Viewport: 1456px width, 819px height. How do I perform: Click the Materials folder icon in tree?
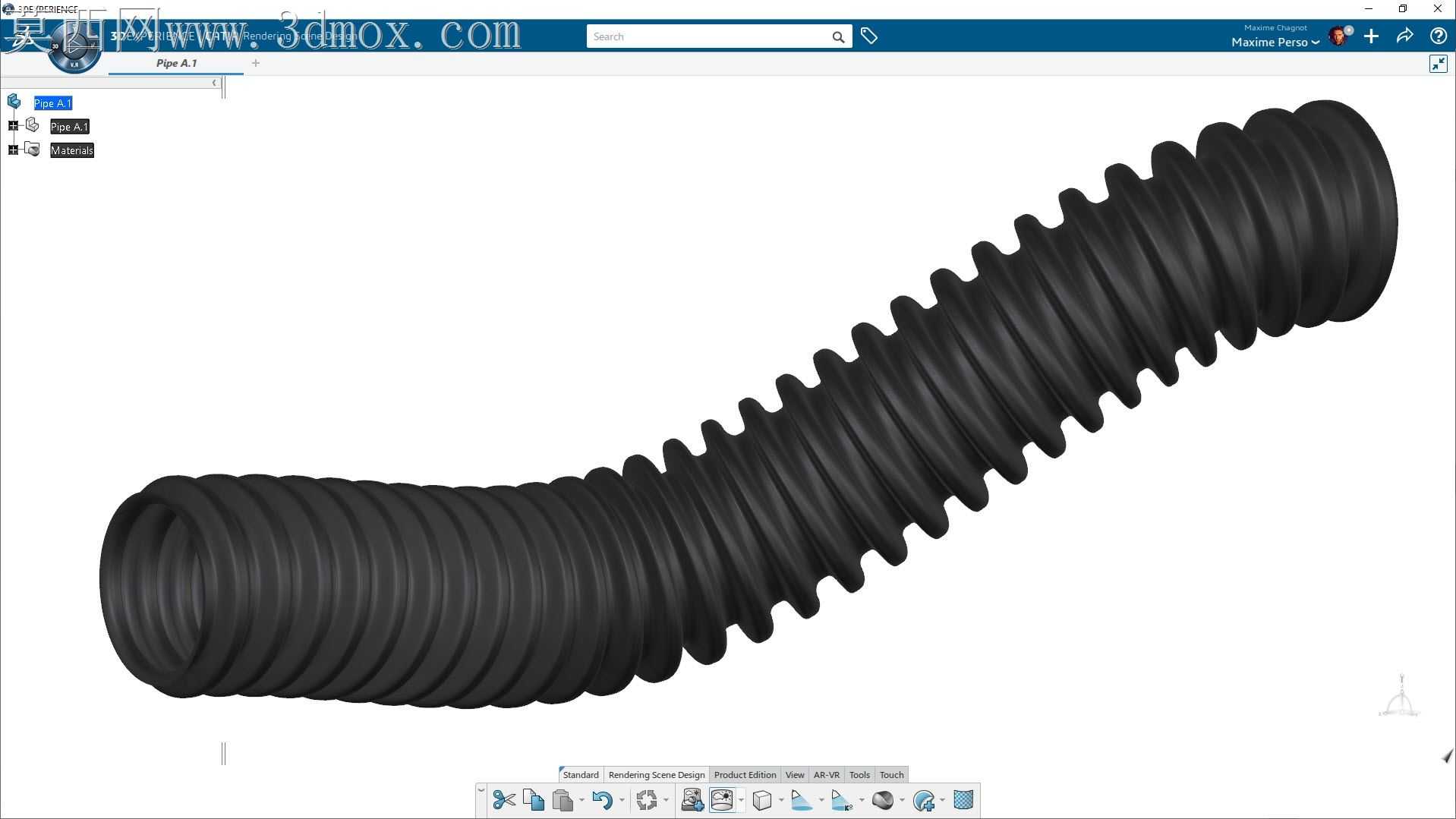[32, 149]
